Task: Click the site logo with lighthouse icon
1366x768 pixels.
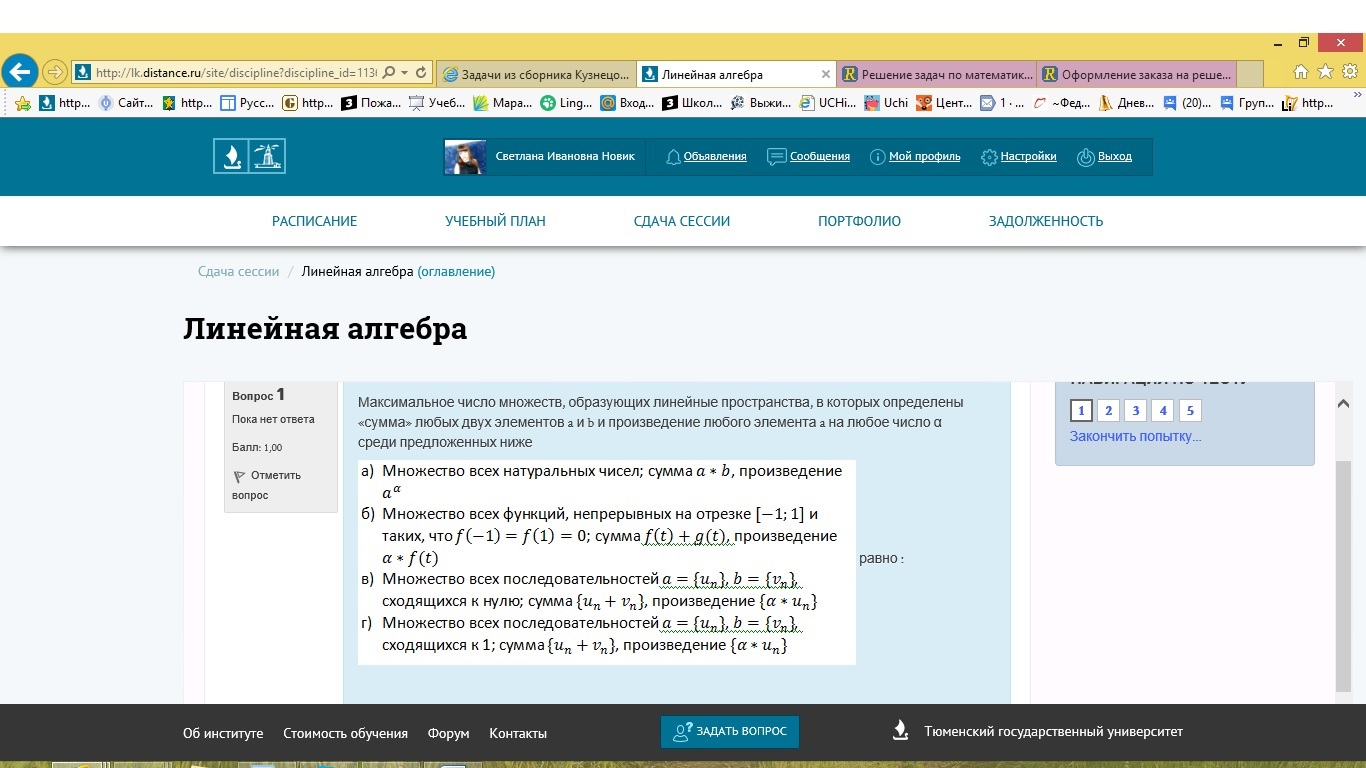Action: (x=249, y=156)
